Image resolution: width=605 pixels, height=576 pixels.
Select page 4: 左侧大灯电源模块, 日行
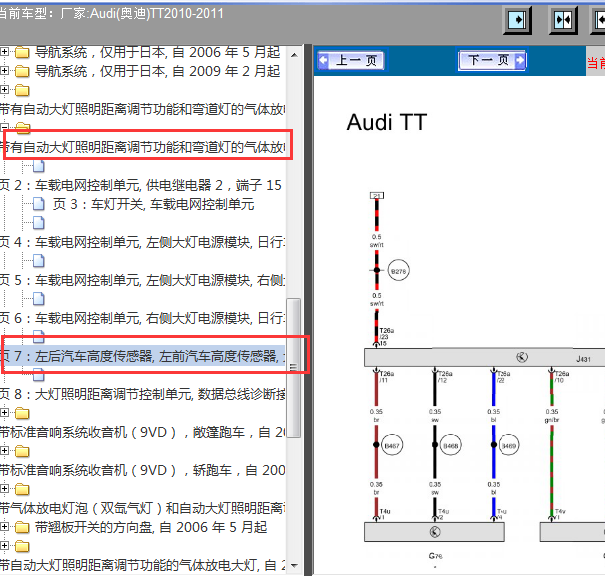pyautogui.click(x=142, y=242)
